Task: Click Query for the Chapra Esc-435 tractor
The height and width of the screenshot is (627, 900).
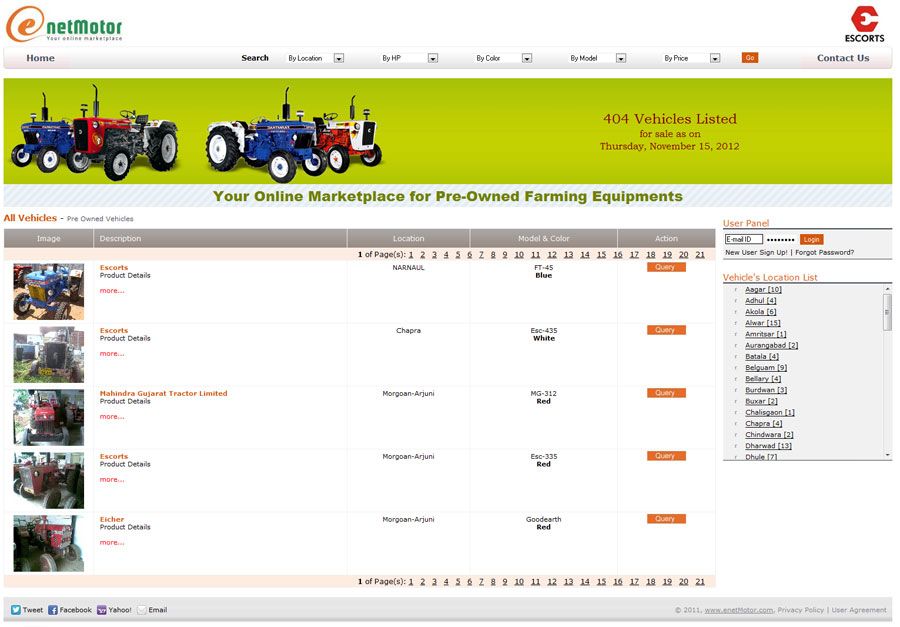Action: [666, 330]
